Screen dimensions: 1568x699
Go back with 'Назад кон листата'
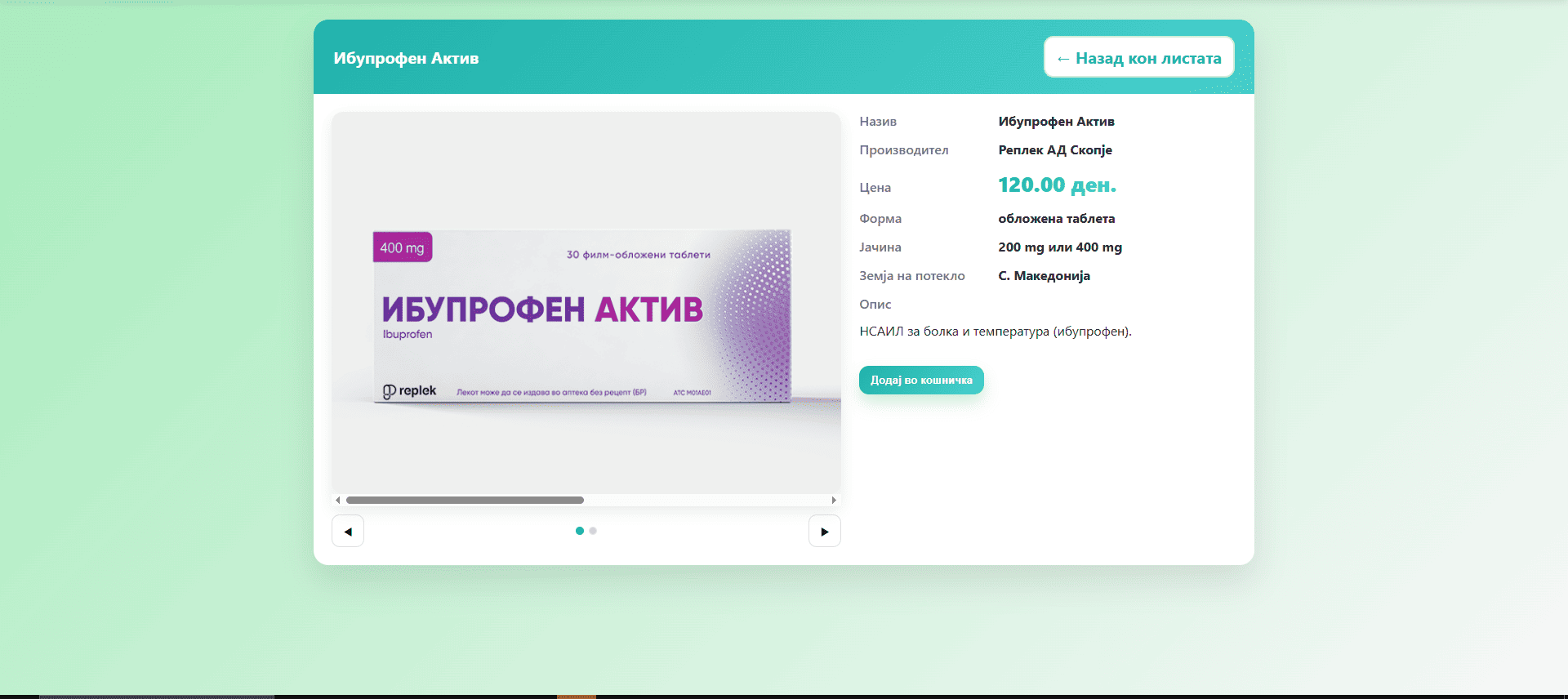click(x=1138, y=58)
